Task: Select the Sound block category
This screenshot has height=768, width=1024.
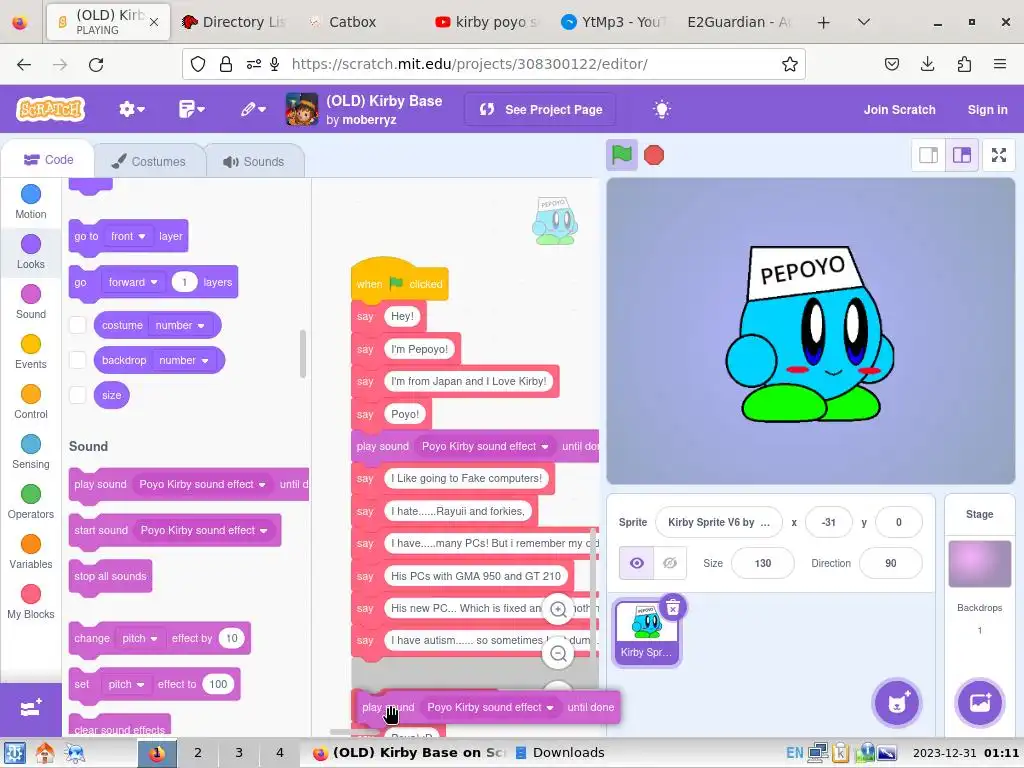Action: 31,302
